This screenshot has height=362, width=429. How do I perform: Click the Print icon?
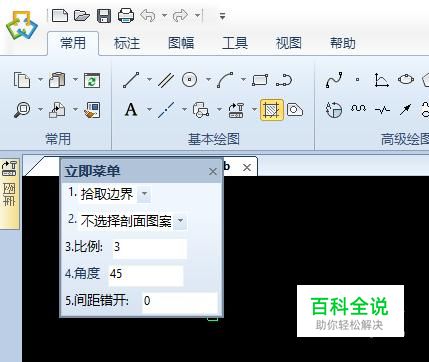click(126, 16)
